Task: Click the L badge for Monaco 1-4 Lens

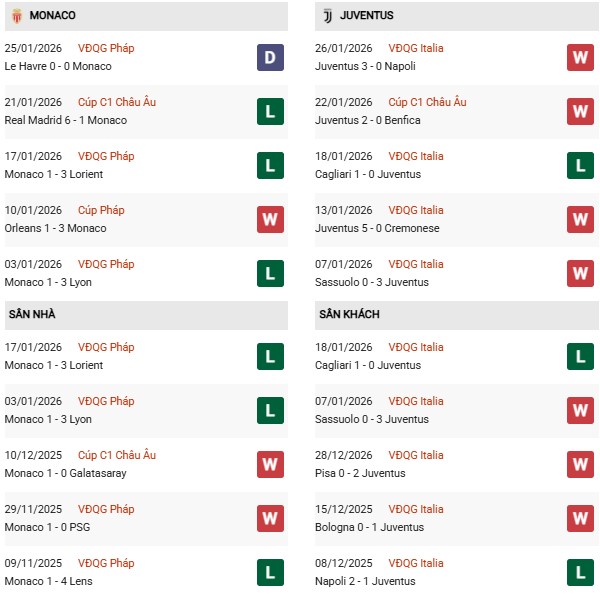Action: coord(270,572)
